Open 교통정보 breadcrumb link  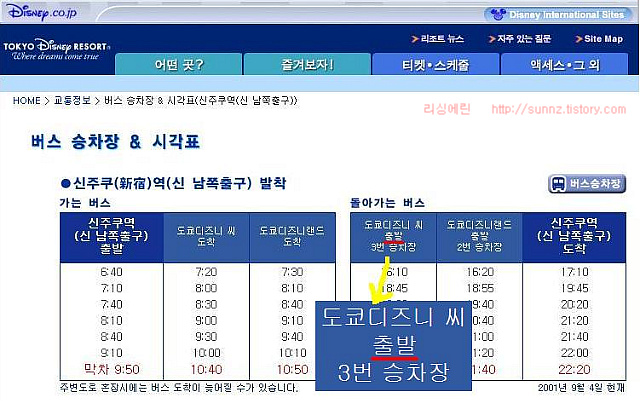click(x=72, y=101)
